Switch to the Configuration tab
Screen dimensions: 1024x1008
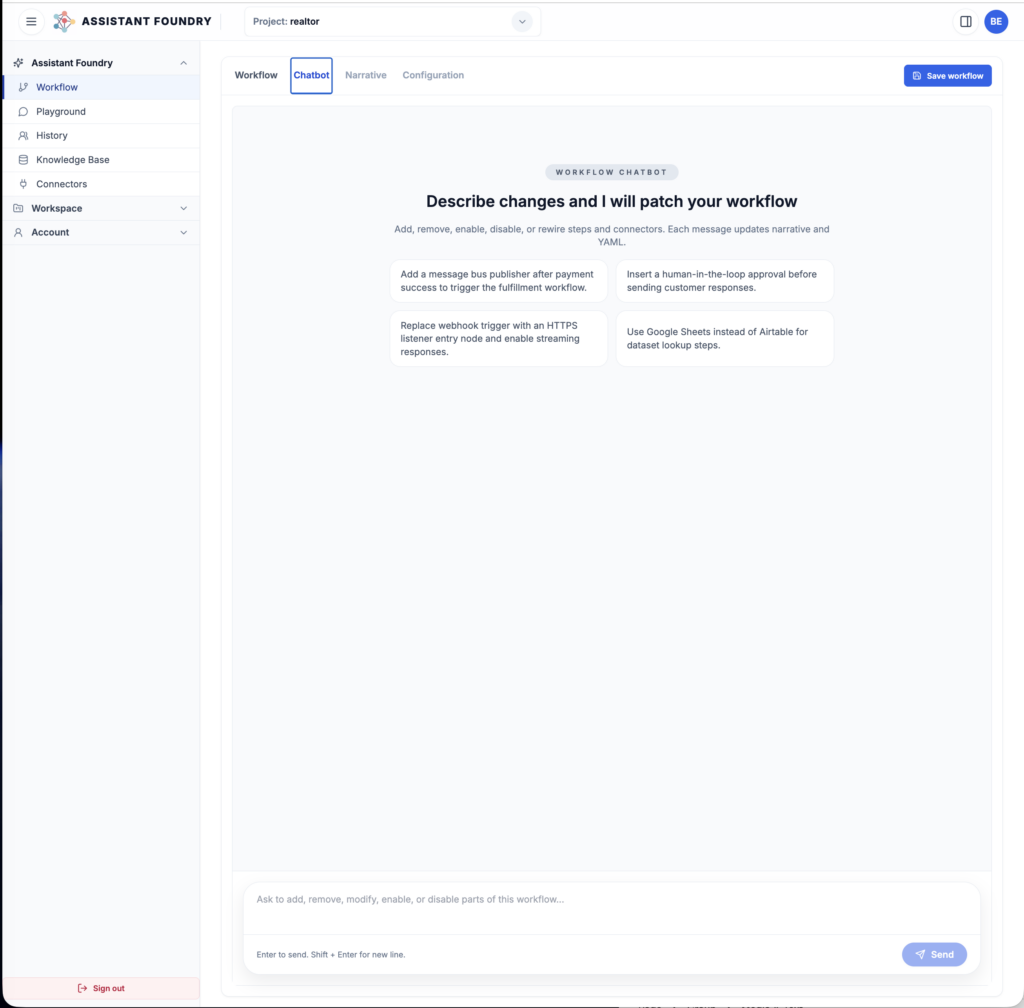point(433,75)
